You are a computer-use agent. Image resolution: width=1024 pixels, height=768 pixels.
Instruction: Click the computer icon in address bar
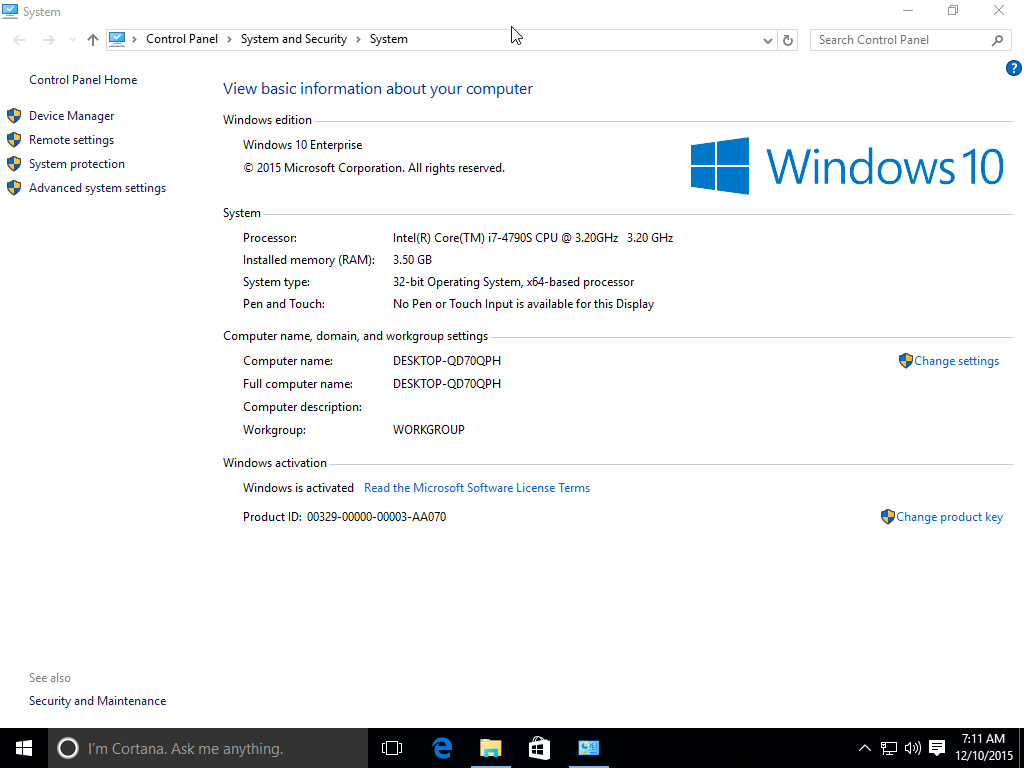click(x=117, y=39)
